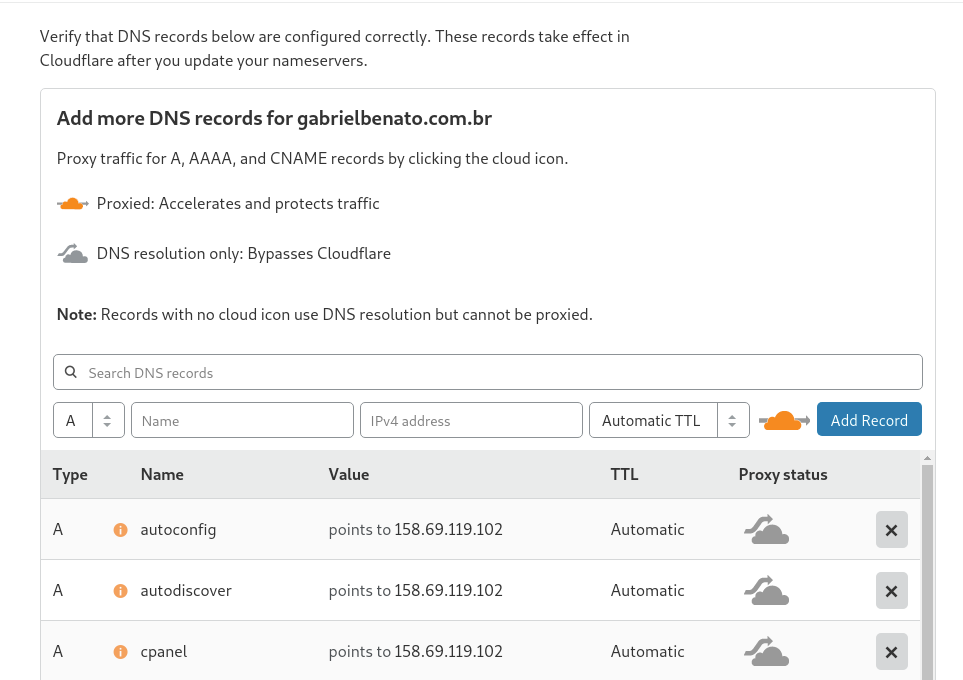Screen dimensions: 963x680
Task: Focus the IPv4 address input field
Action: (471, 420)
